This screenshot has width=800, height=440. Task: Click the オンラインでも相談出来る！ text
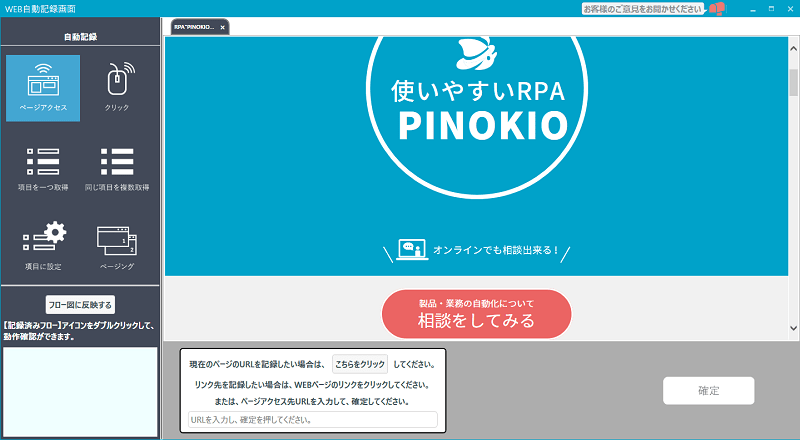point(496,250)
